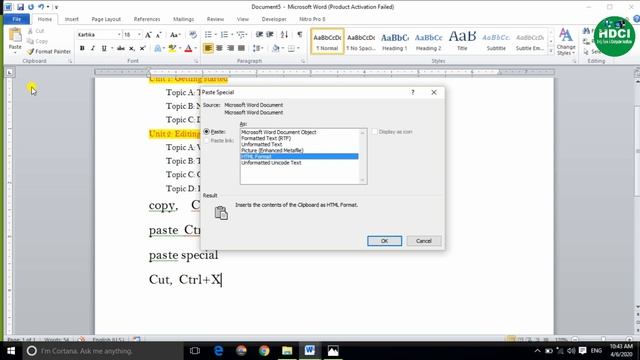Click the Shrink Font icon
The height and width of the screenshot is (360, 640).
click(158, 35)
